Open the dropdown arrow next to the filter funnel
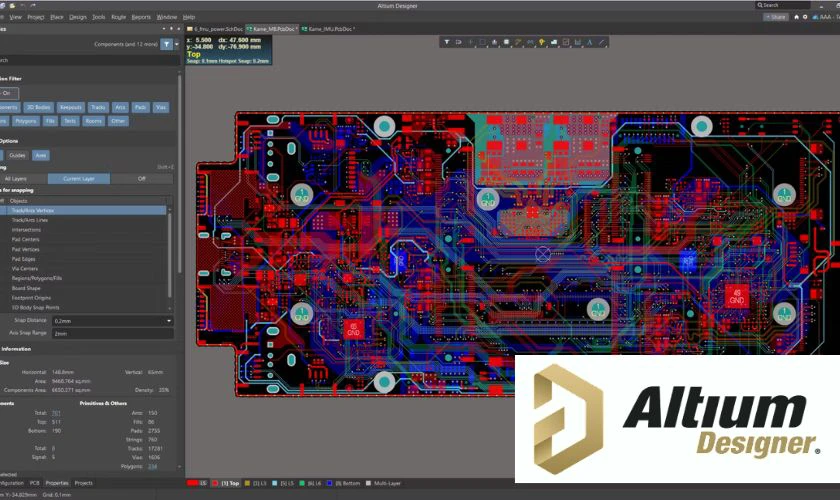 (177, 44)
